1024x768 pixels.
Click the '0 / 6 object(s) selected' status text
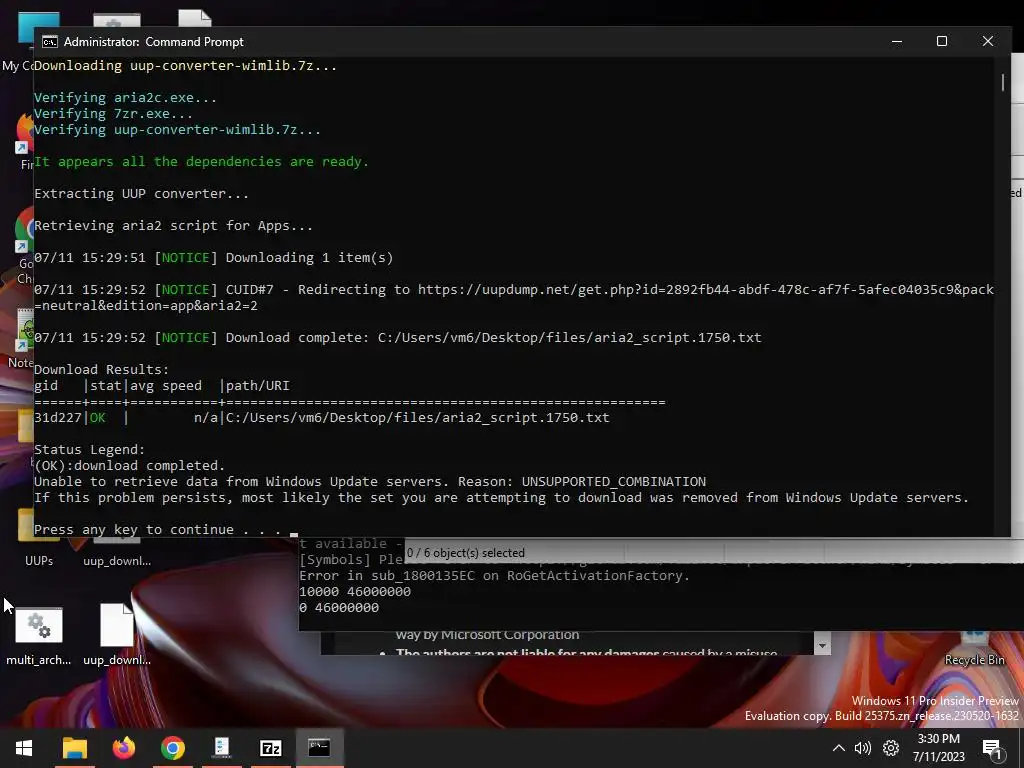pos(465,553)
